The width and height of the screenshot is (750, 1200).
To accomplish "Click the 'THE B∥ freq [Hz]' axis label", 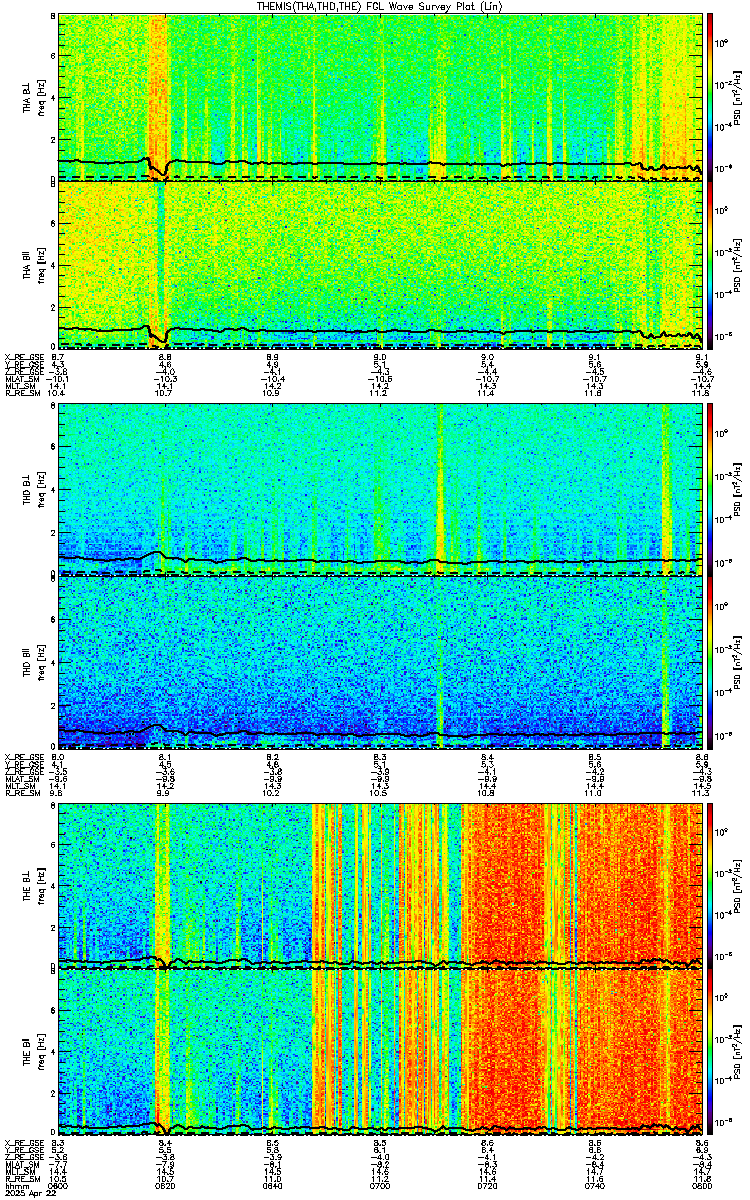I will 33,1053.
